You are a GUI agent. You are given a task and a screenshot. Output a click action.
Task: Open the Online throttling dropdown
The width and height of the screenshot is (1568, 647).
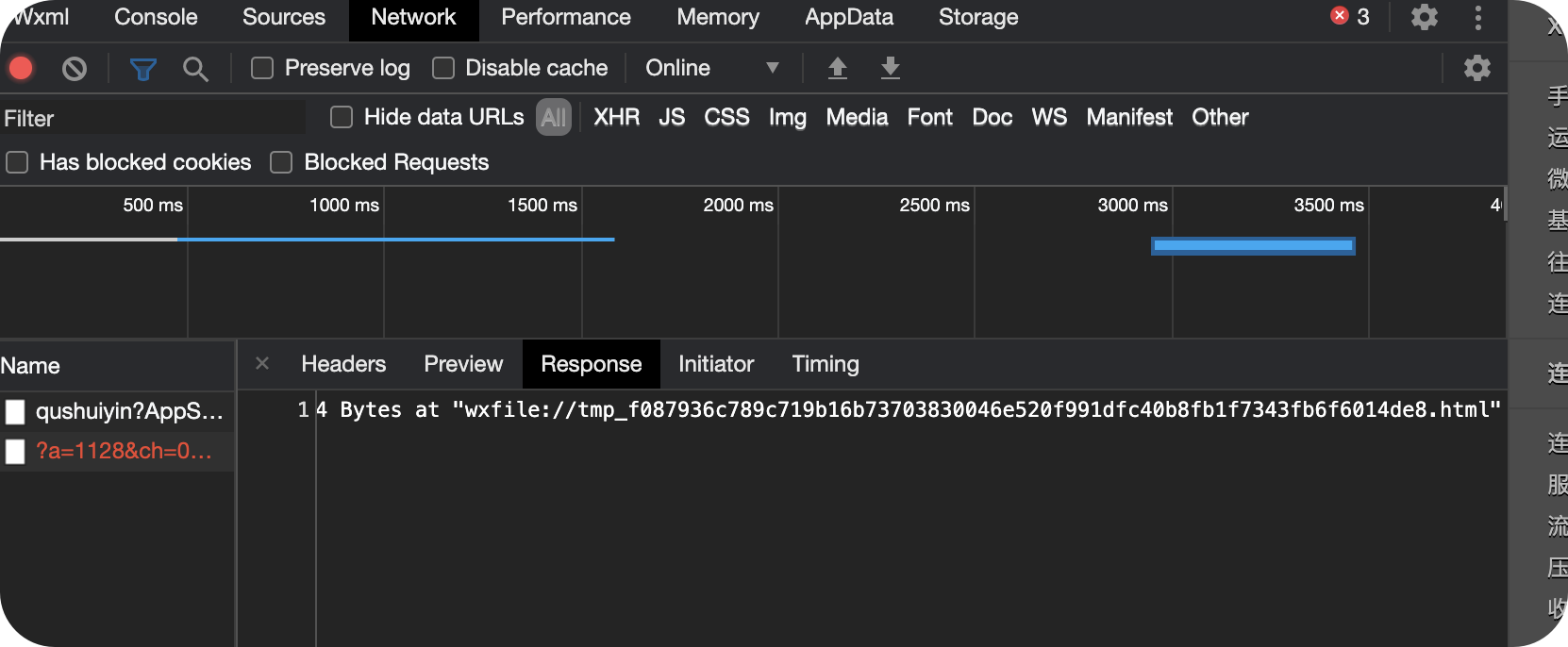712,68
